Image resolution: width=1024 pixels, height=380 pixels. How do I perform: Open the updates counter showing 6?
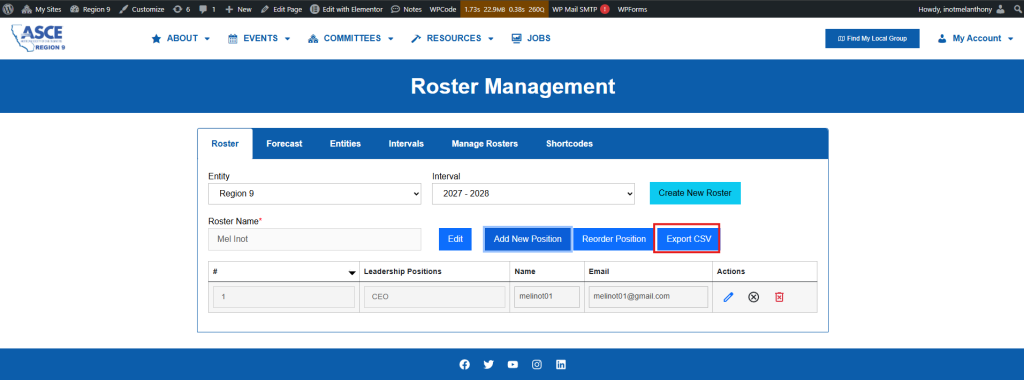pos(182,9)
